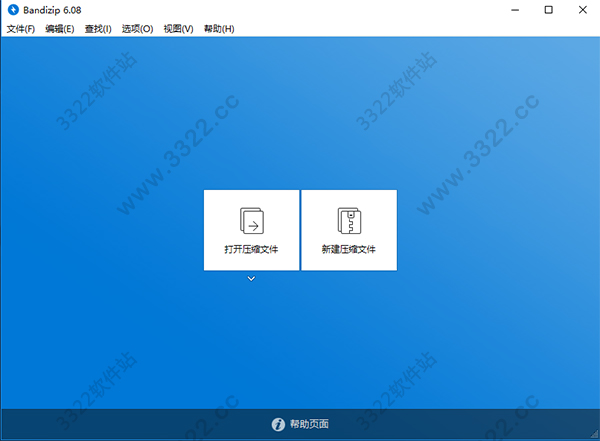Viewport: 600px width, 441px height.
Task: Click the info icon beside 帮助页面
Action: (x=278, y=424)
